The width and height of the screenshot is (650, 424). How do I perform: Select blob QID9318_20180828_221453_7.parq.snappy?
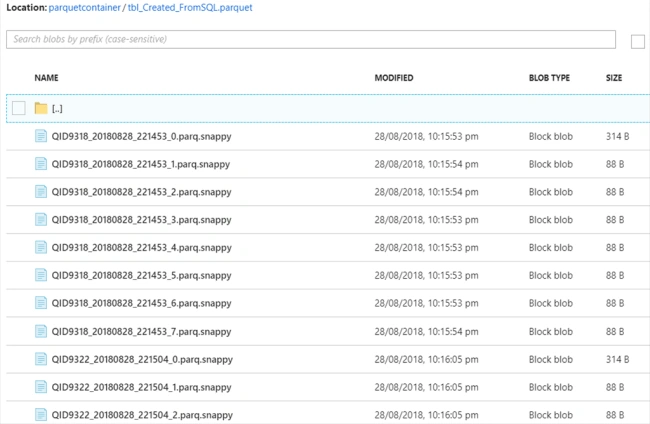tap(141, 332)
